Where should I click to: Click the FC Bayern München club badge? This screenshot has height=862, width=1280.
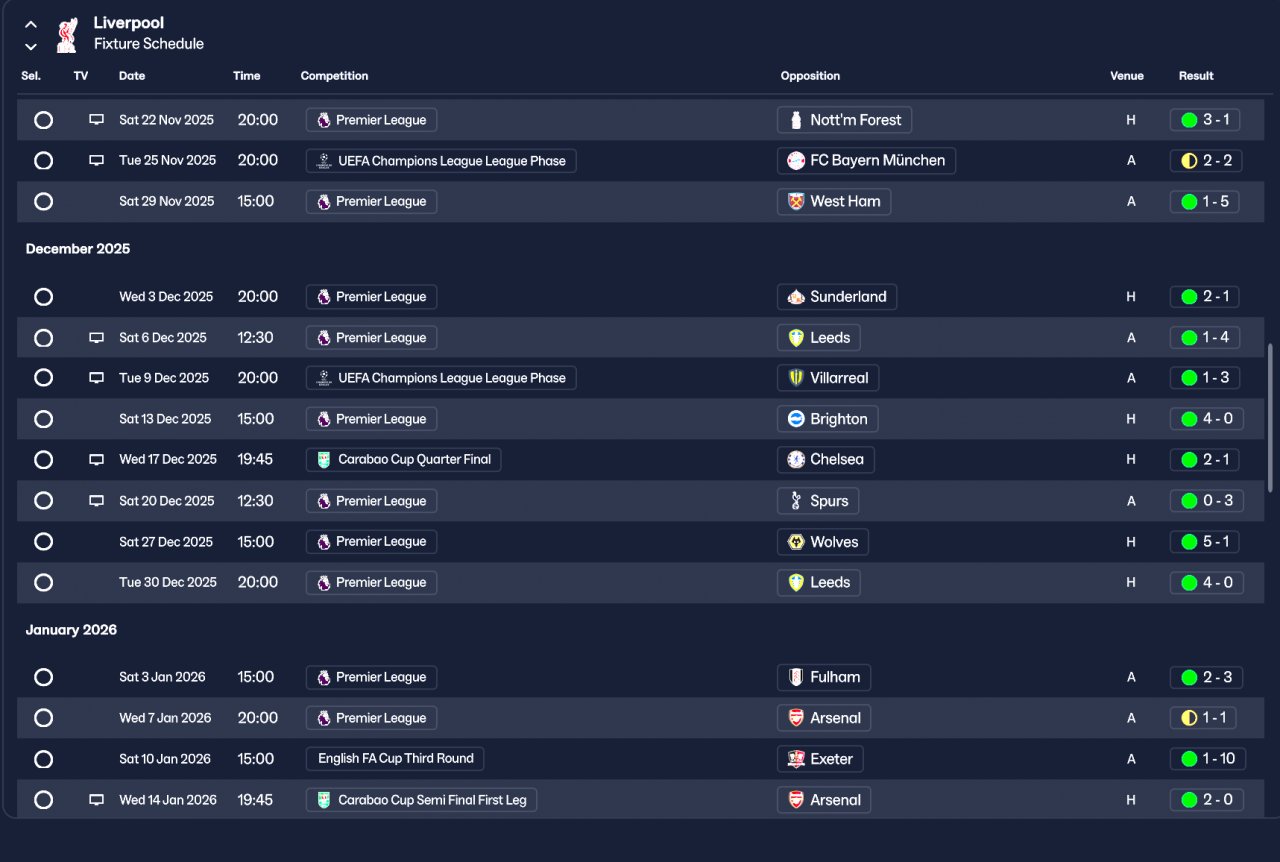pos(796,161)
